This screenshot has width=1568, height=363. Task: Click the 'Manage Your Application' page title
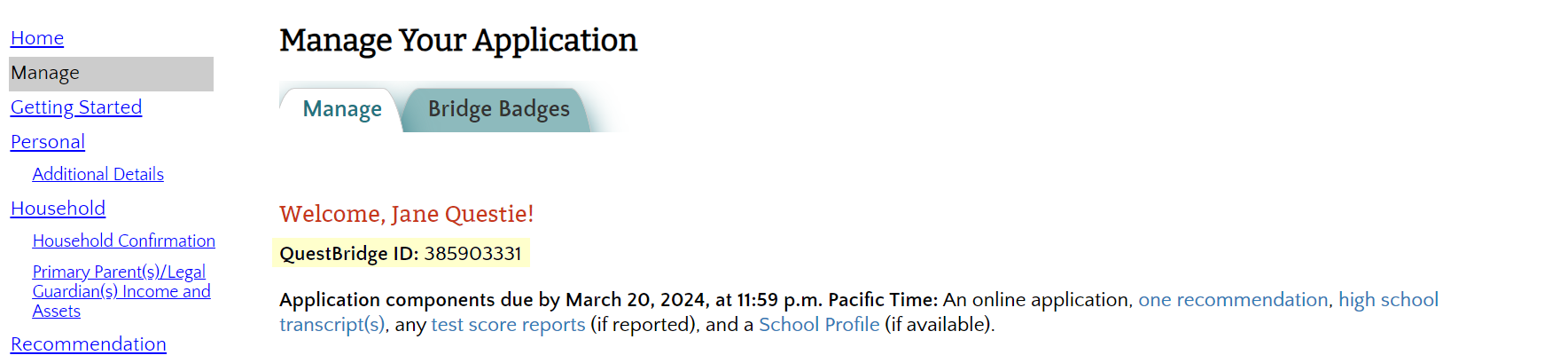(458, 41)
